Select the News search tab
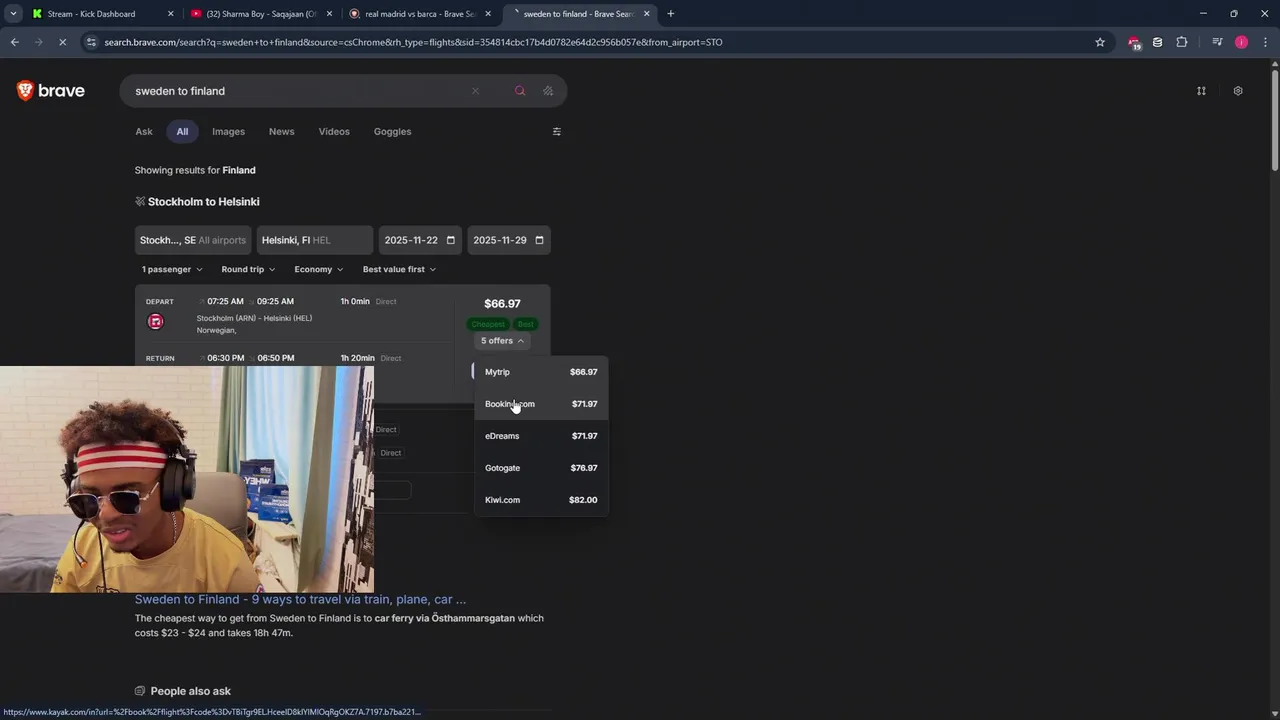Image resolution: width=1280 pixels, height=720 pixels. (281, 131)
